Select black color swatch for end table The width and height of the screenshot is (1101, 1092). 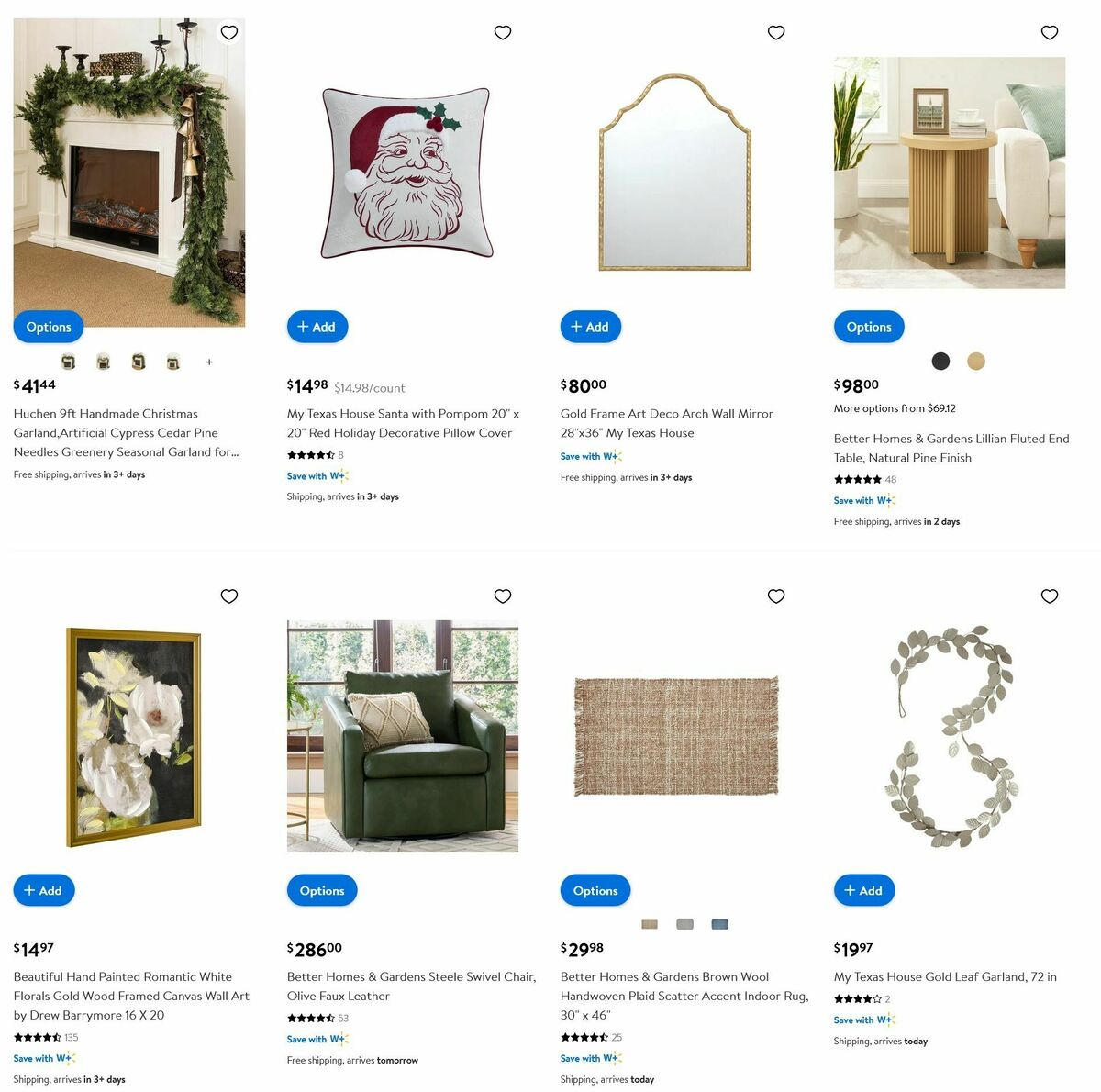[x=940, y=362]
